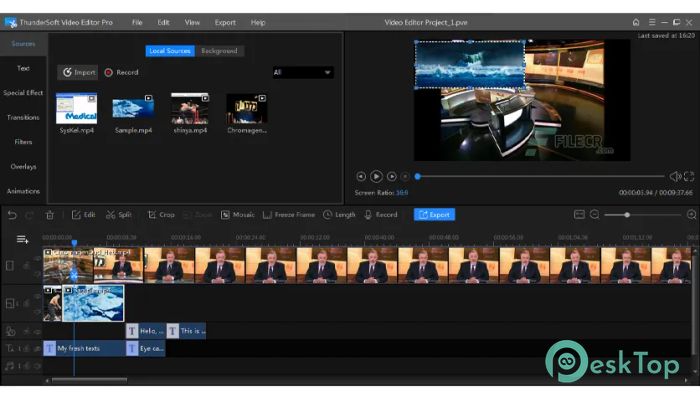700x400 pixels.
Task: Undo the last action
Action: click(x=12, y=215)
